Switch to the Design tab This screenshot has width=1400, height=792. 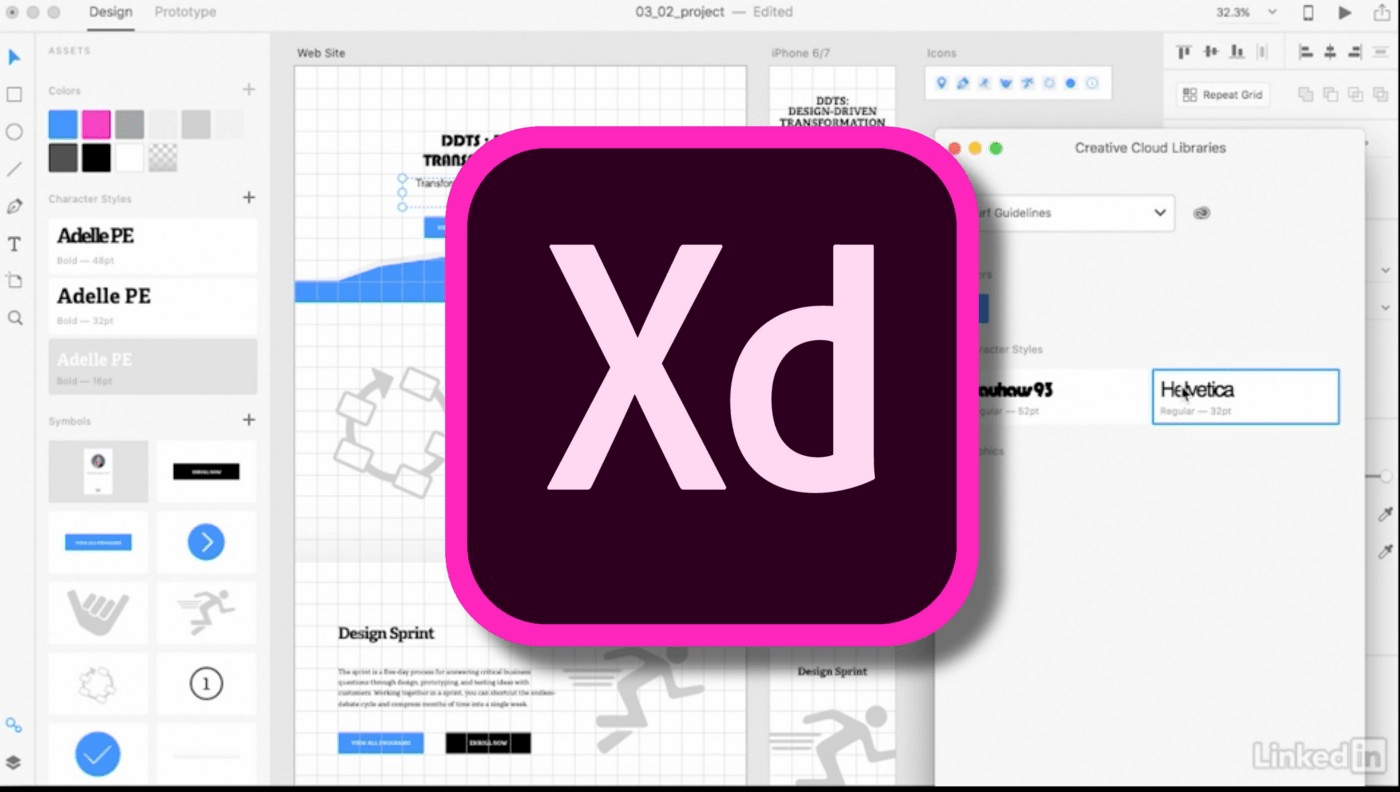point(110,12)
